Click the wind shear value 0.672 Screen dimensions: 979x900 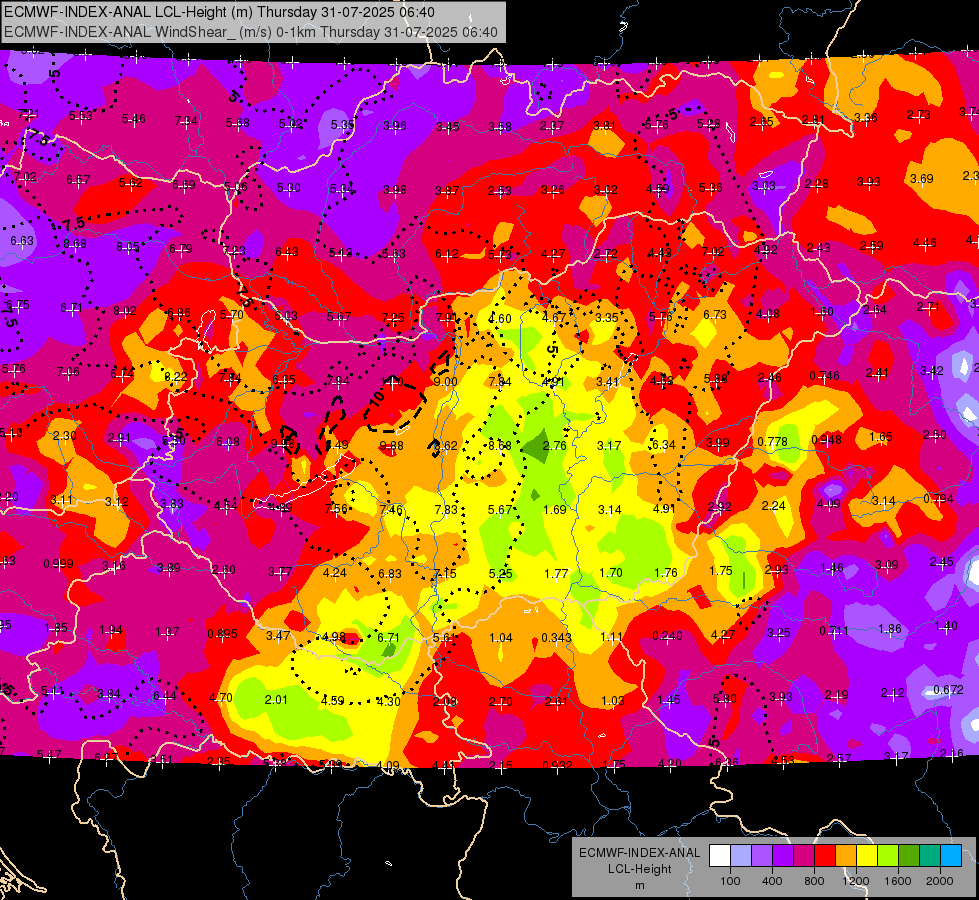tap(948, 690)
